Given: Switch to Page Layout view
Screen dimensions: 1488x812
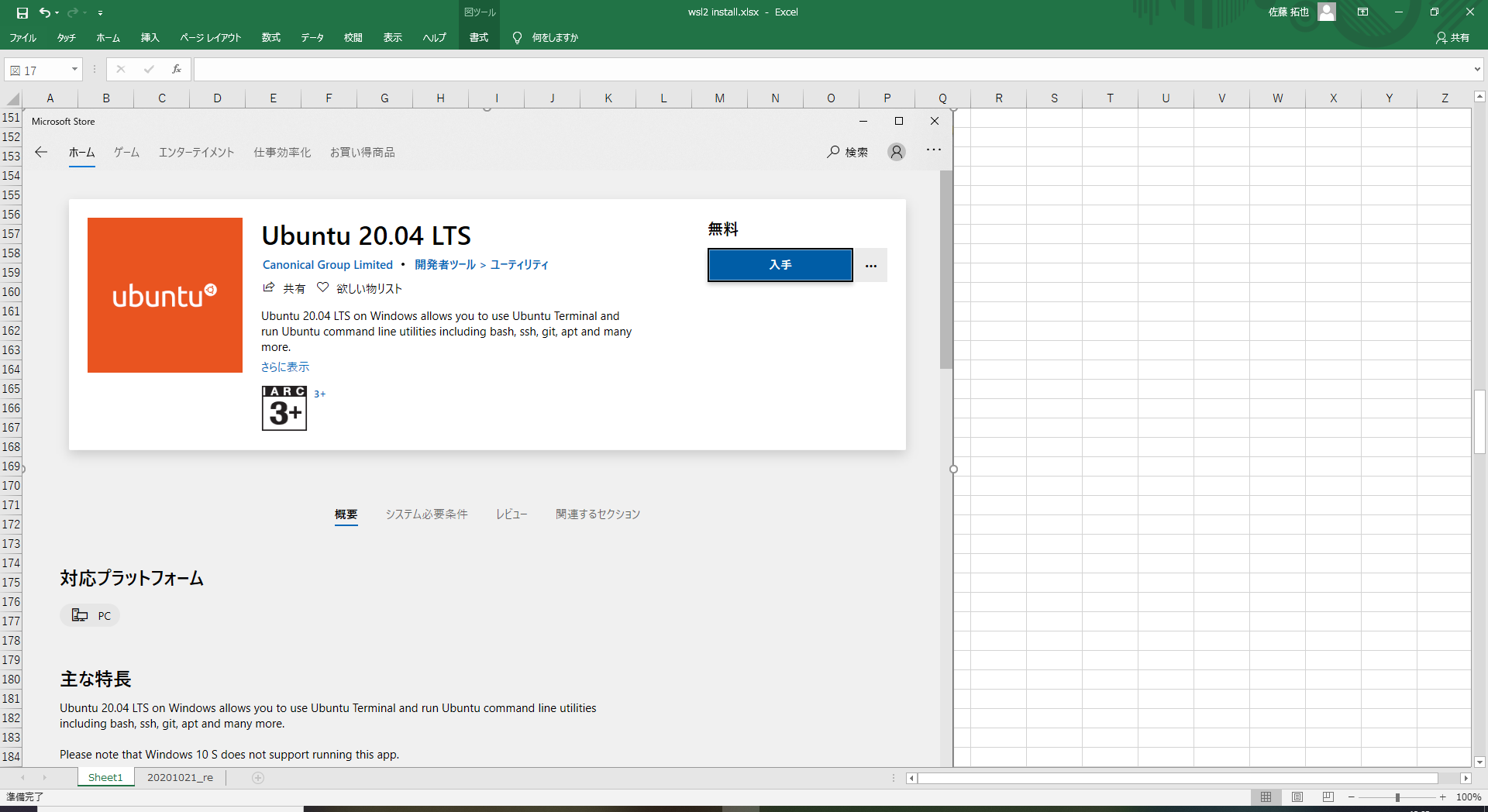Looking at the screenshot, I should coord(1297,797).
